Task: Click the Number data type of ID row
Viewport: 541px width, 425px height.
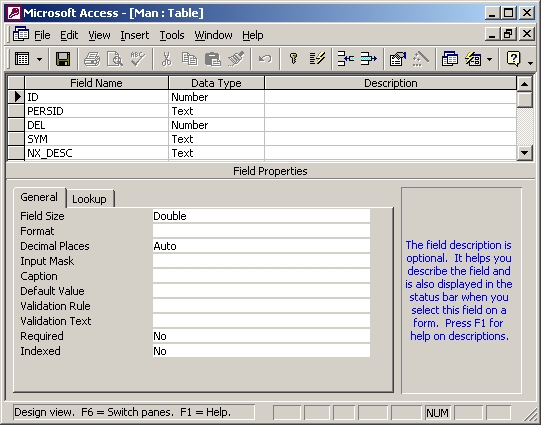Action: click(x=217, y=97)
